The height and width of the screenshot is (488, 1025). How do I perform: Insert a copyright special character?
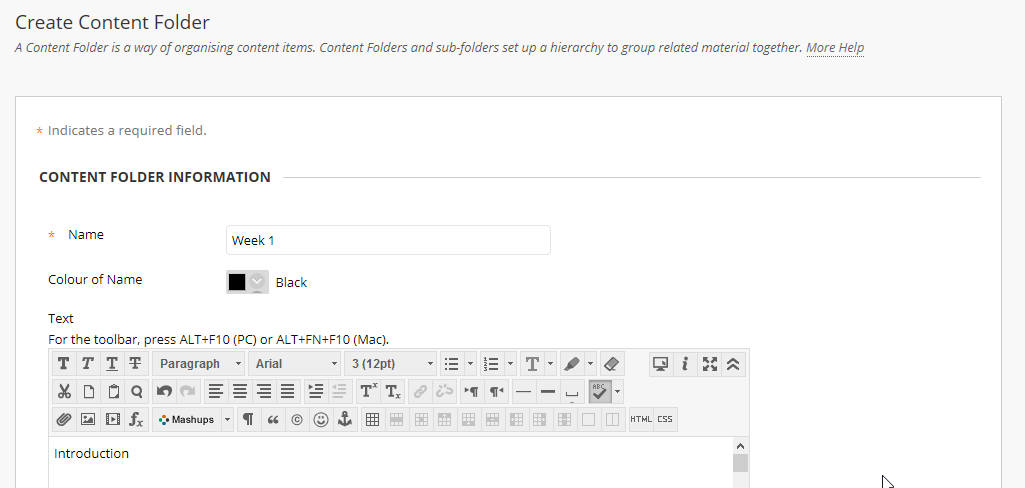coord(297,419)
